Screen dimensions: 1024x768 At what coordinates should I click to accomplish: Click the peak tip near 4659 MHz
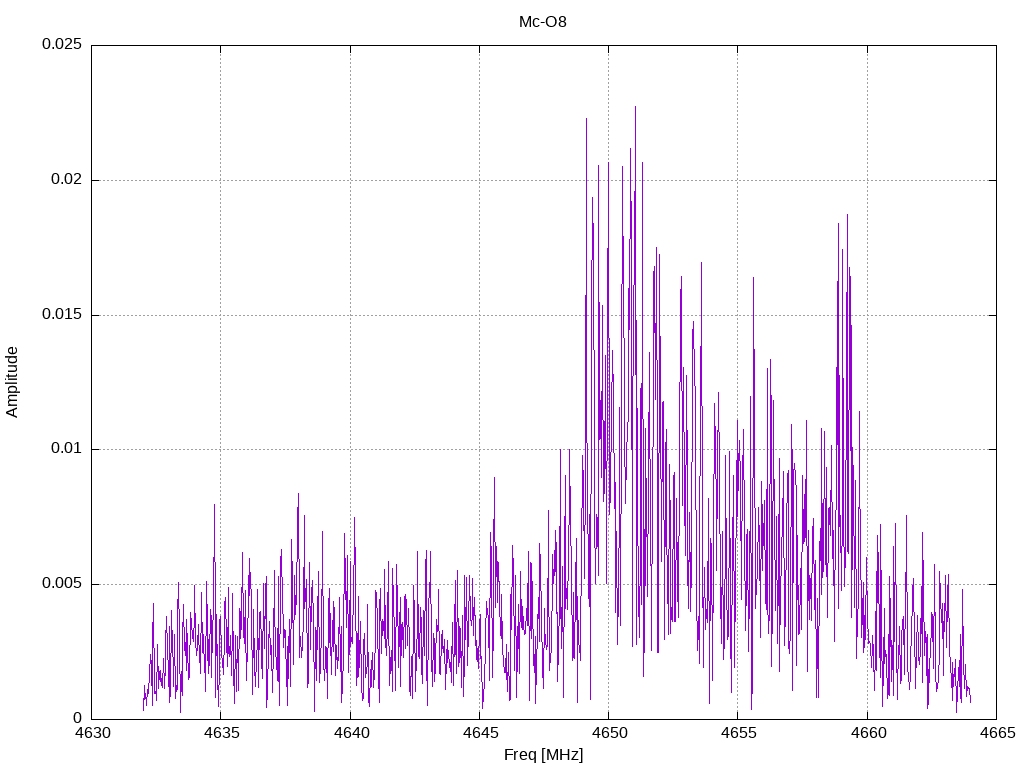click(847, 216)
